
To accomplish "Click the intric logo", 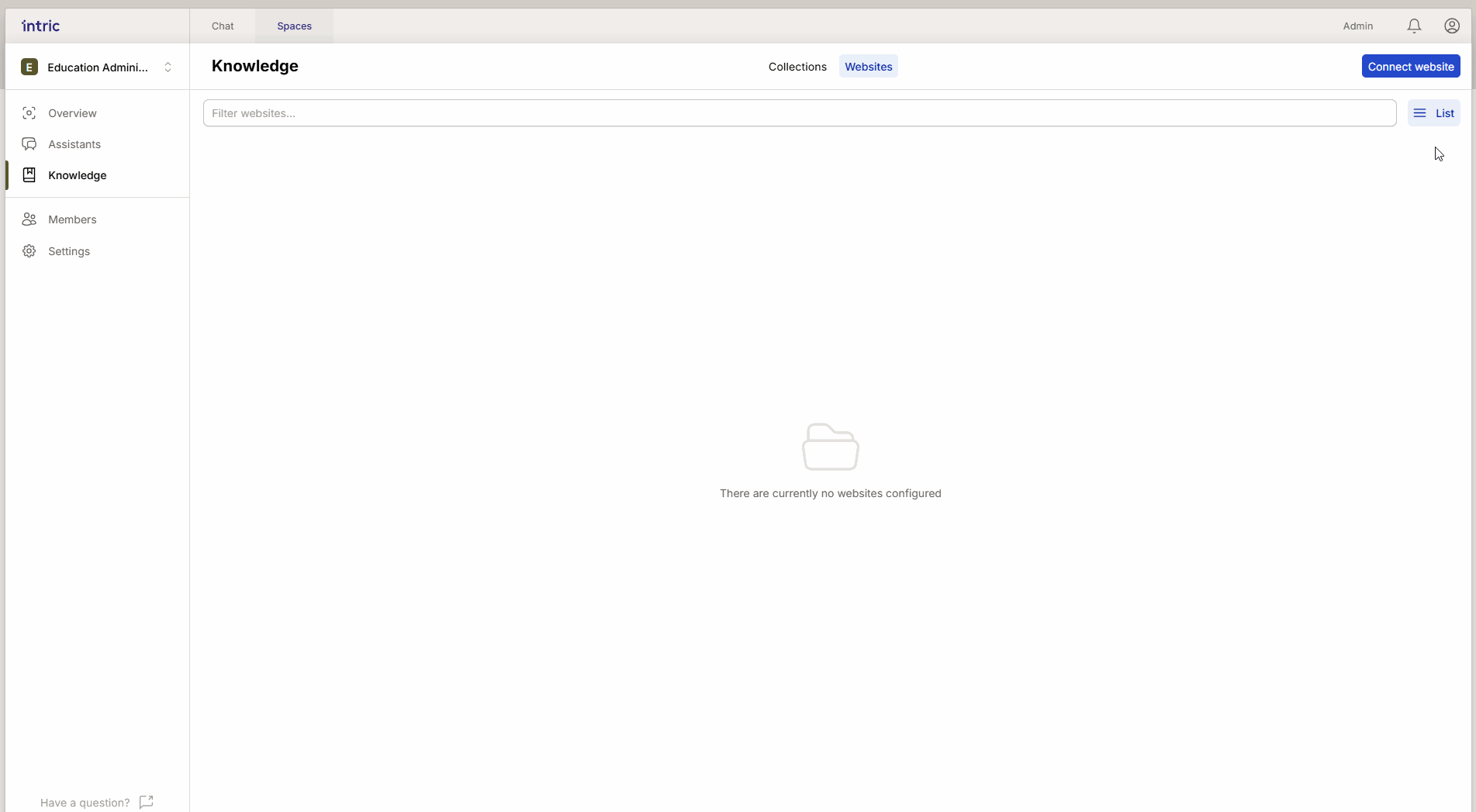I will [x=40, y=26].
